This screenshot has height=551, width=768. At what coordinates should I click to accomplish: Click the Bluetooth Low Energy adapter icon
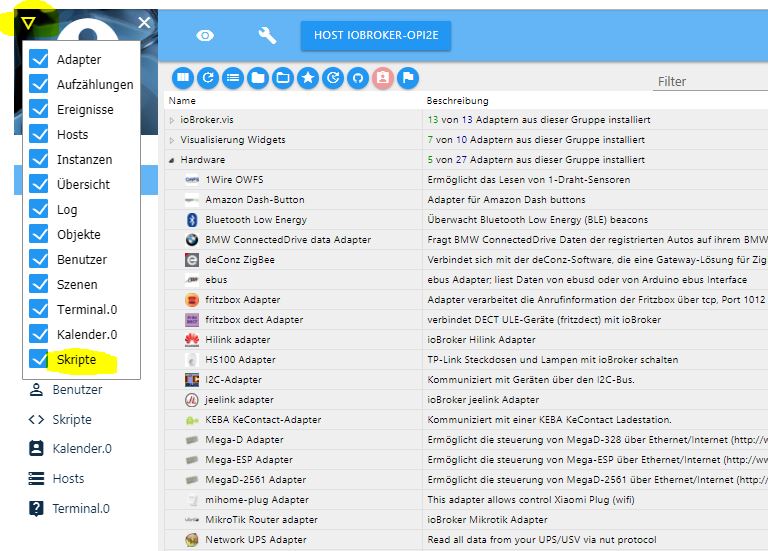point(192,220)
